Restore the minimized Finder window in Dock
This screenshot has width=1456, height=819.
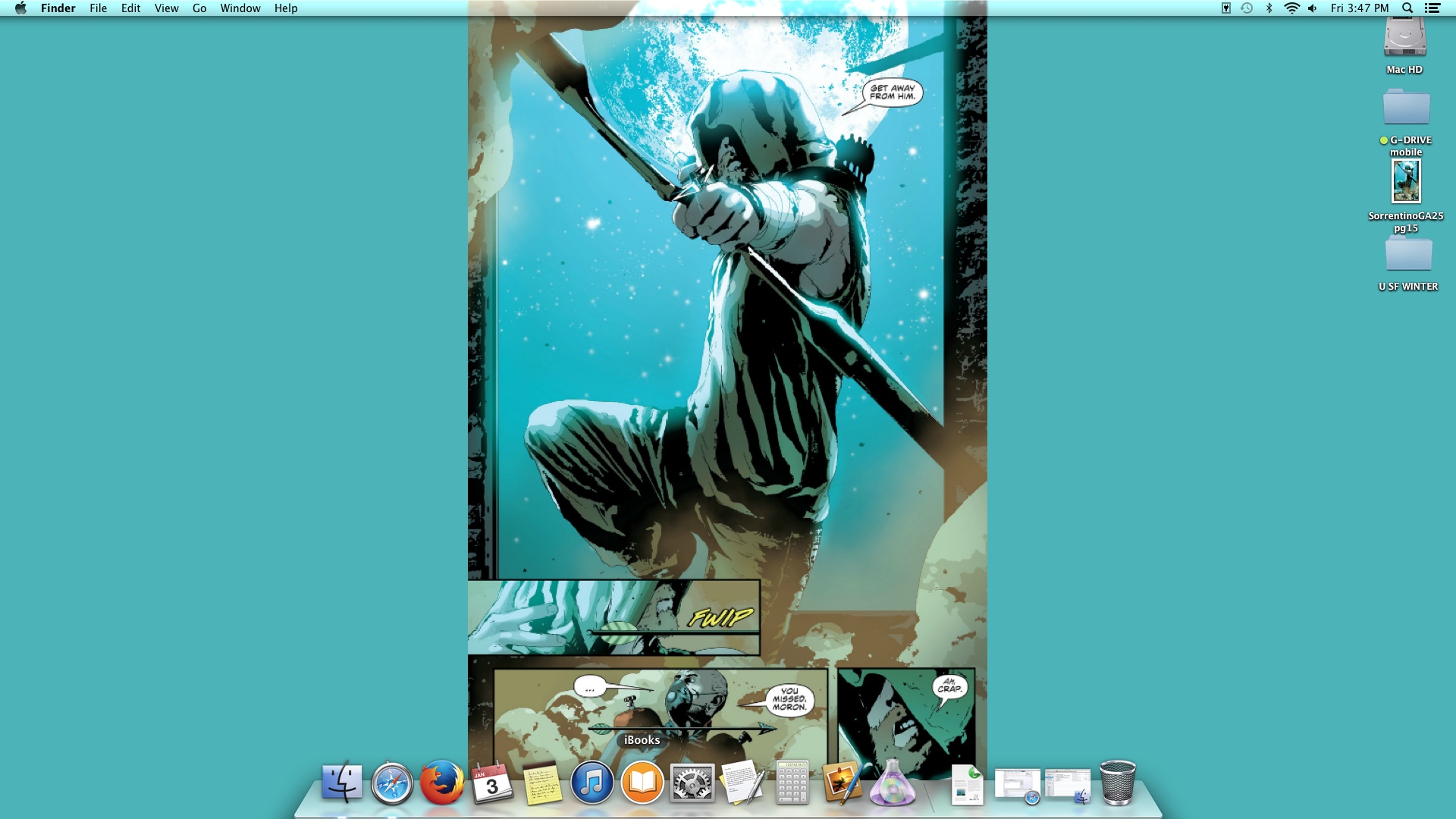click(1068, 786)
